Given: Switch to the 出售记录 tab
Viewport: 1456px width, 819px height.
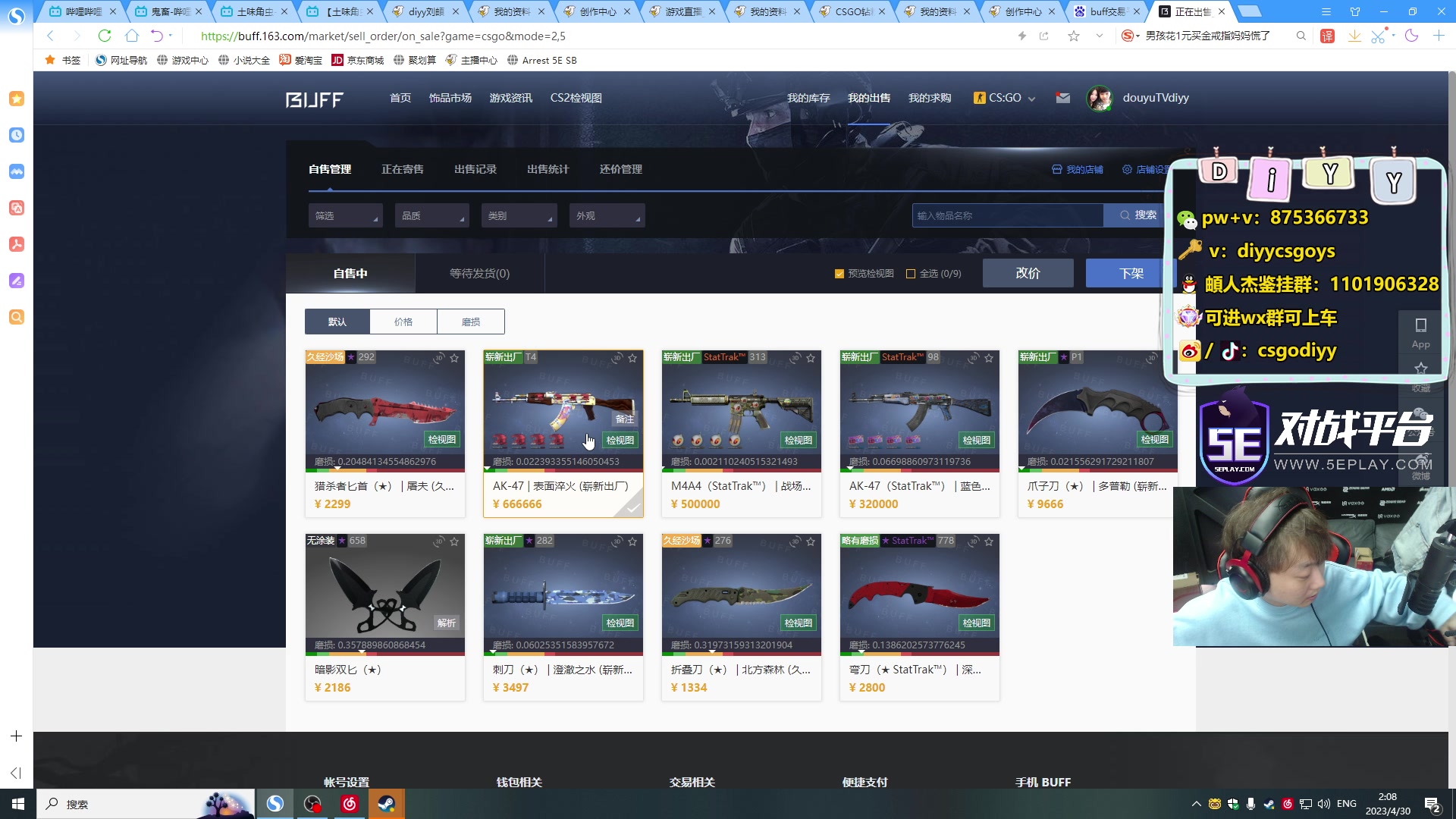Looking at the screenshot, I should 475,169.
